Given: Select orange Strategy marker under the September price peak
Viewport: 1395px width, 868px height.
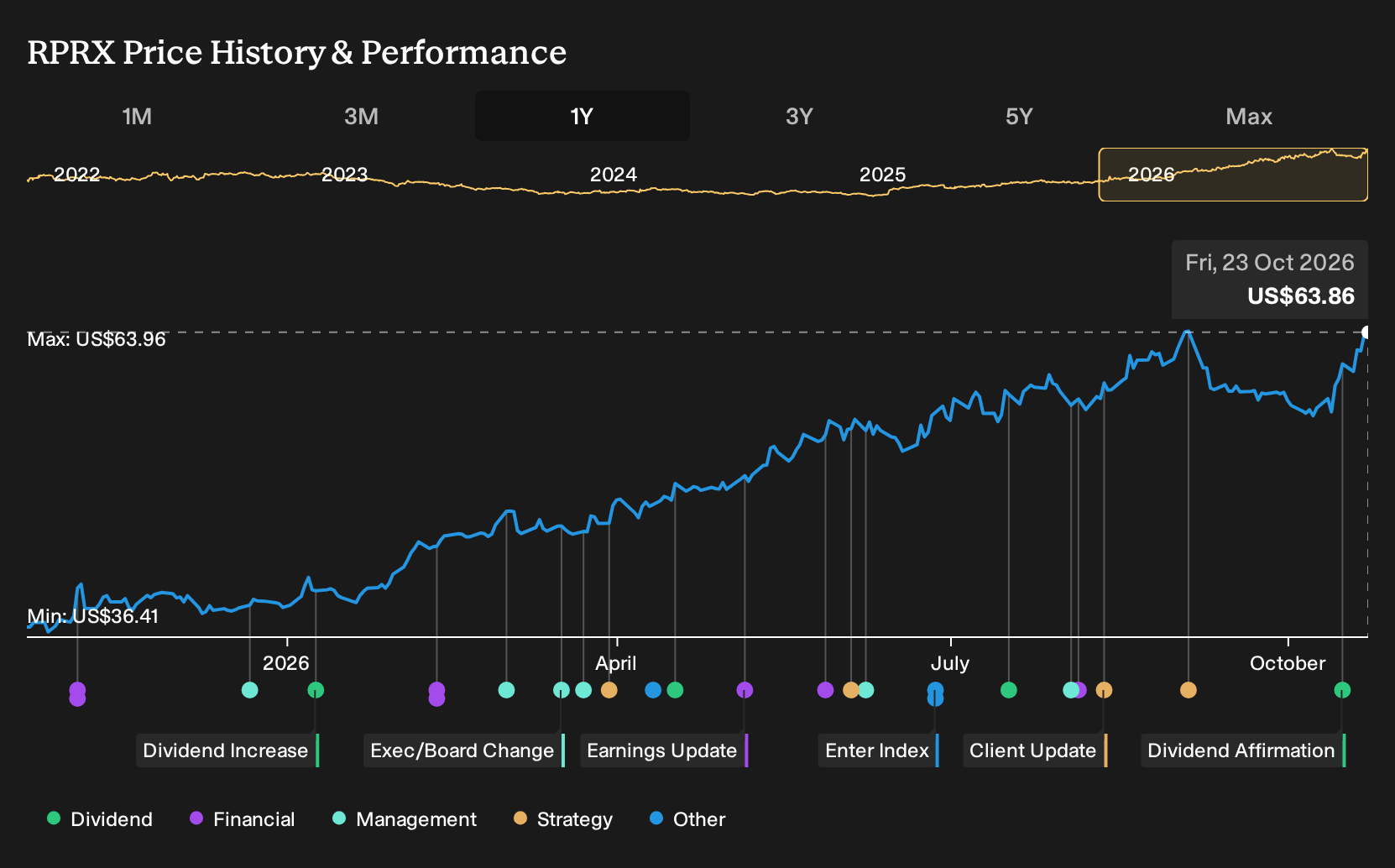Looking at the screenshot, I should pos(1188,690).
